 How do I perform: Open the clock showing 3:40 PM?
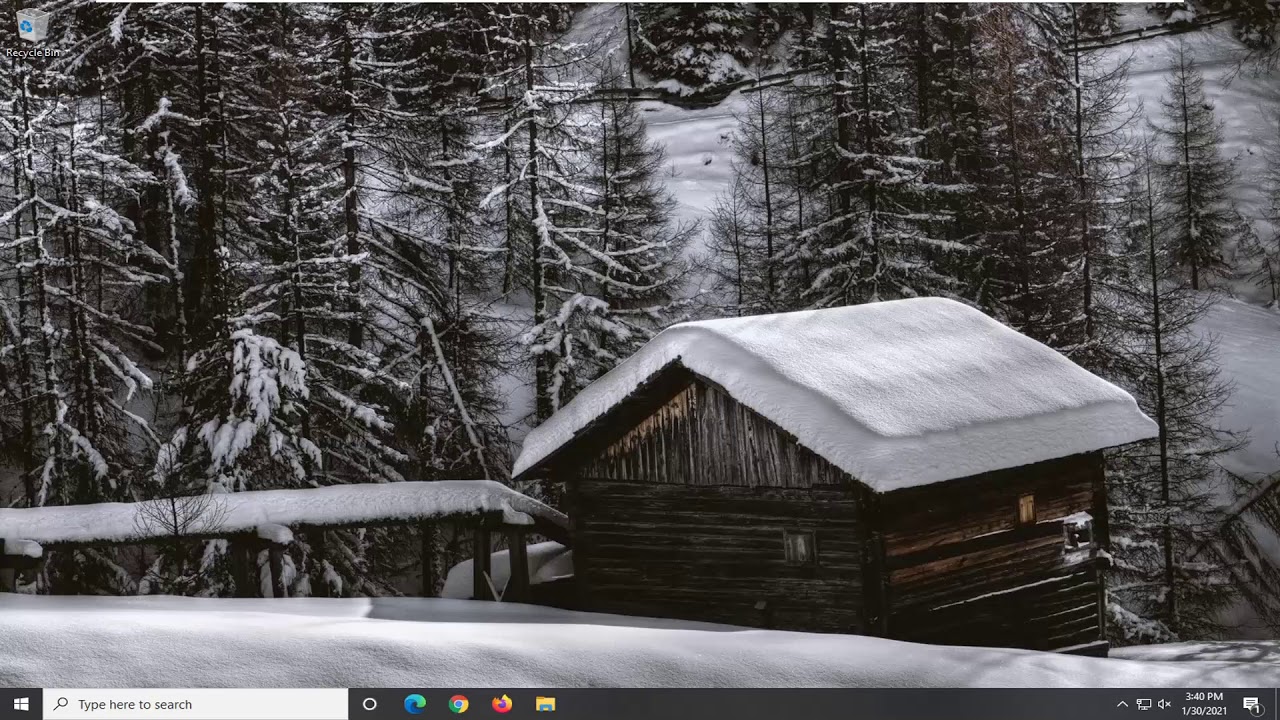coord(1204,704)
